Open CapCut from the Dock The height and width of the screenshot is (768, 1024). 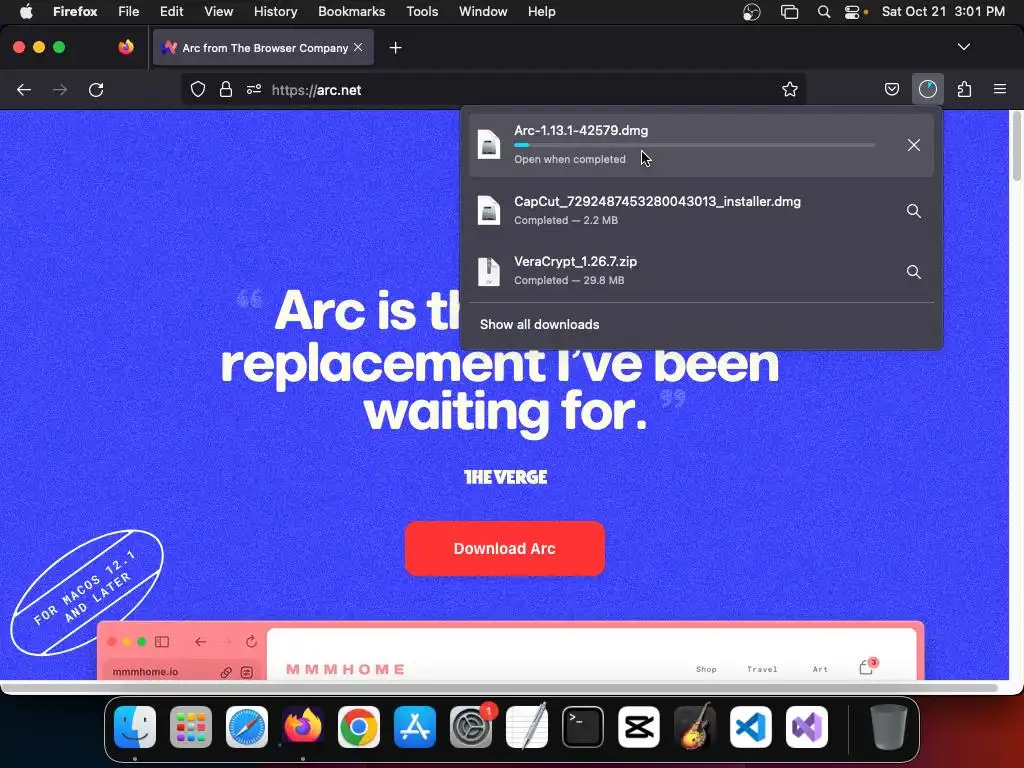639,727
